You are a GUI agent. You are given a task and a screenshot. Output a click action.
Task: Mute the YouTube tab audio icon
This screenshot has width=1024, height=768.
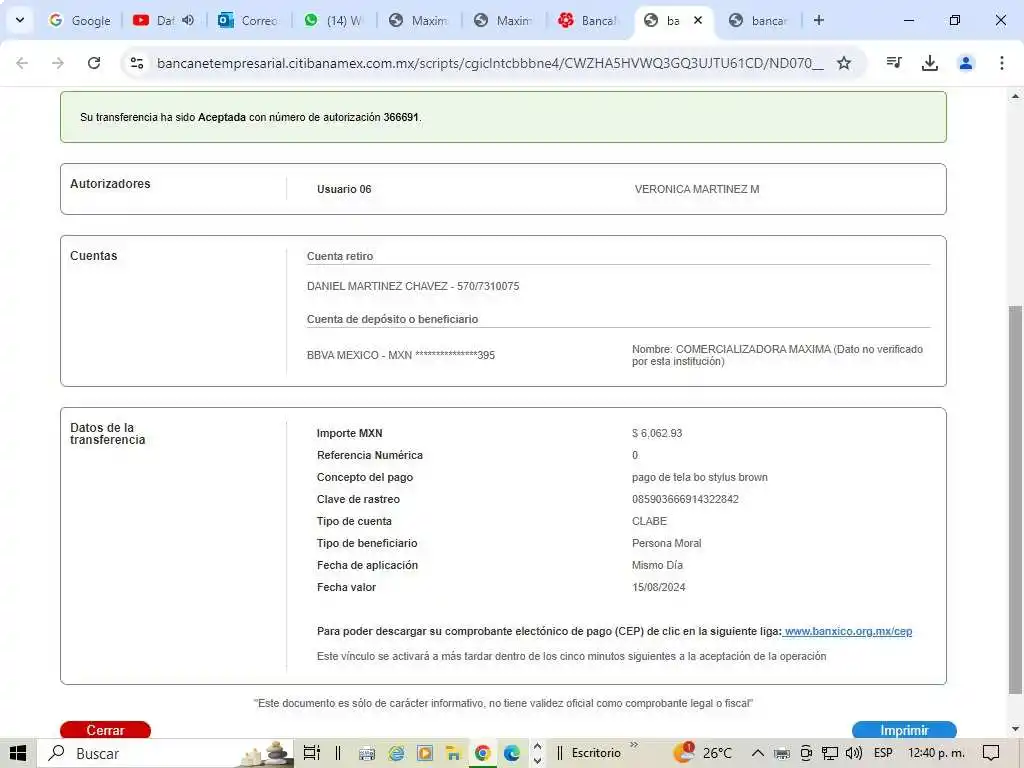(x=188, y=20)
